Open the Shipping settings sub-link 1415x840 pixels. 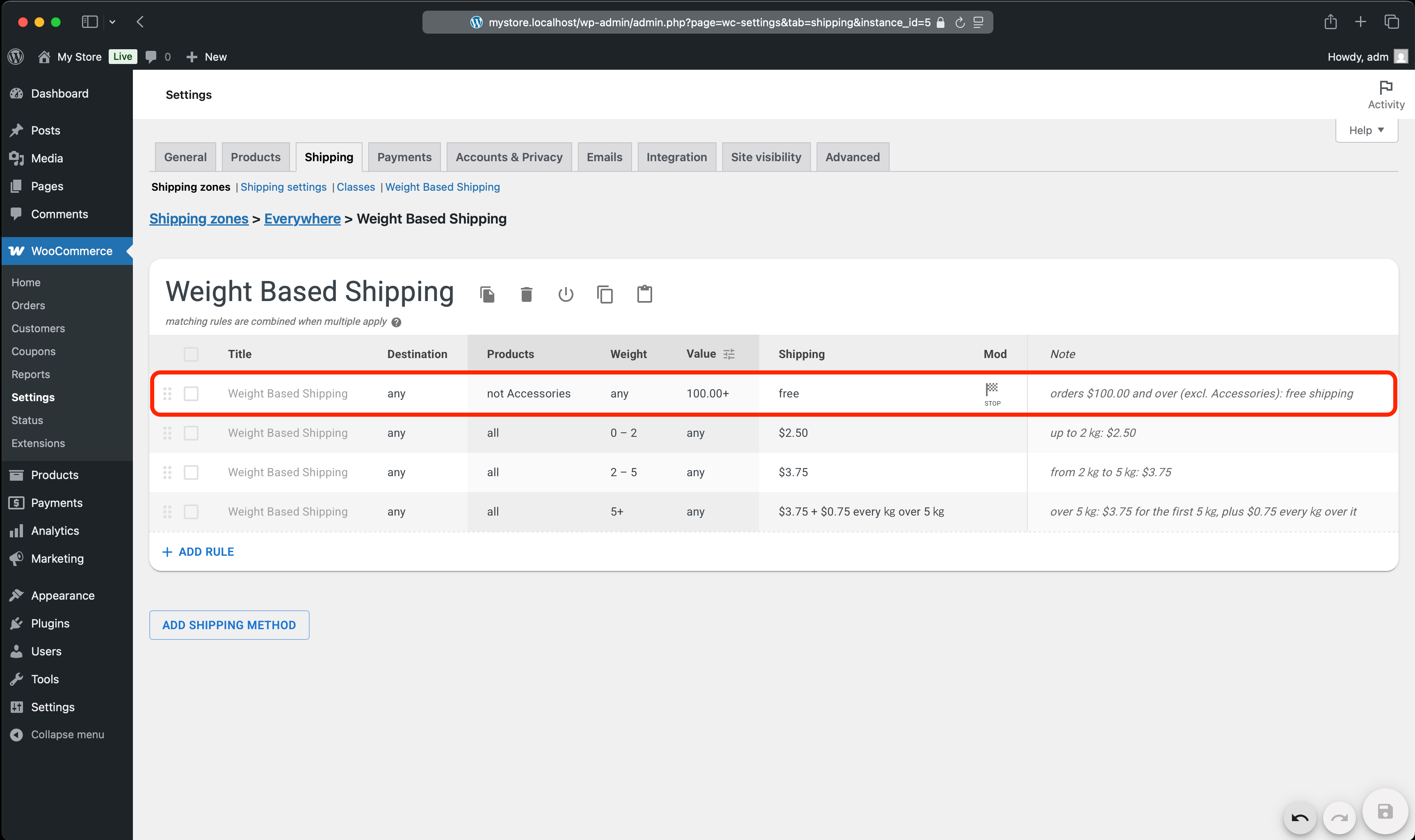pyautogui.click(x=283, y=187)
